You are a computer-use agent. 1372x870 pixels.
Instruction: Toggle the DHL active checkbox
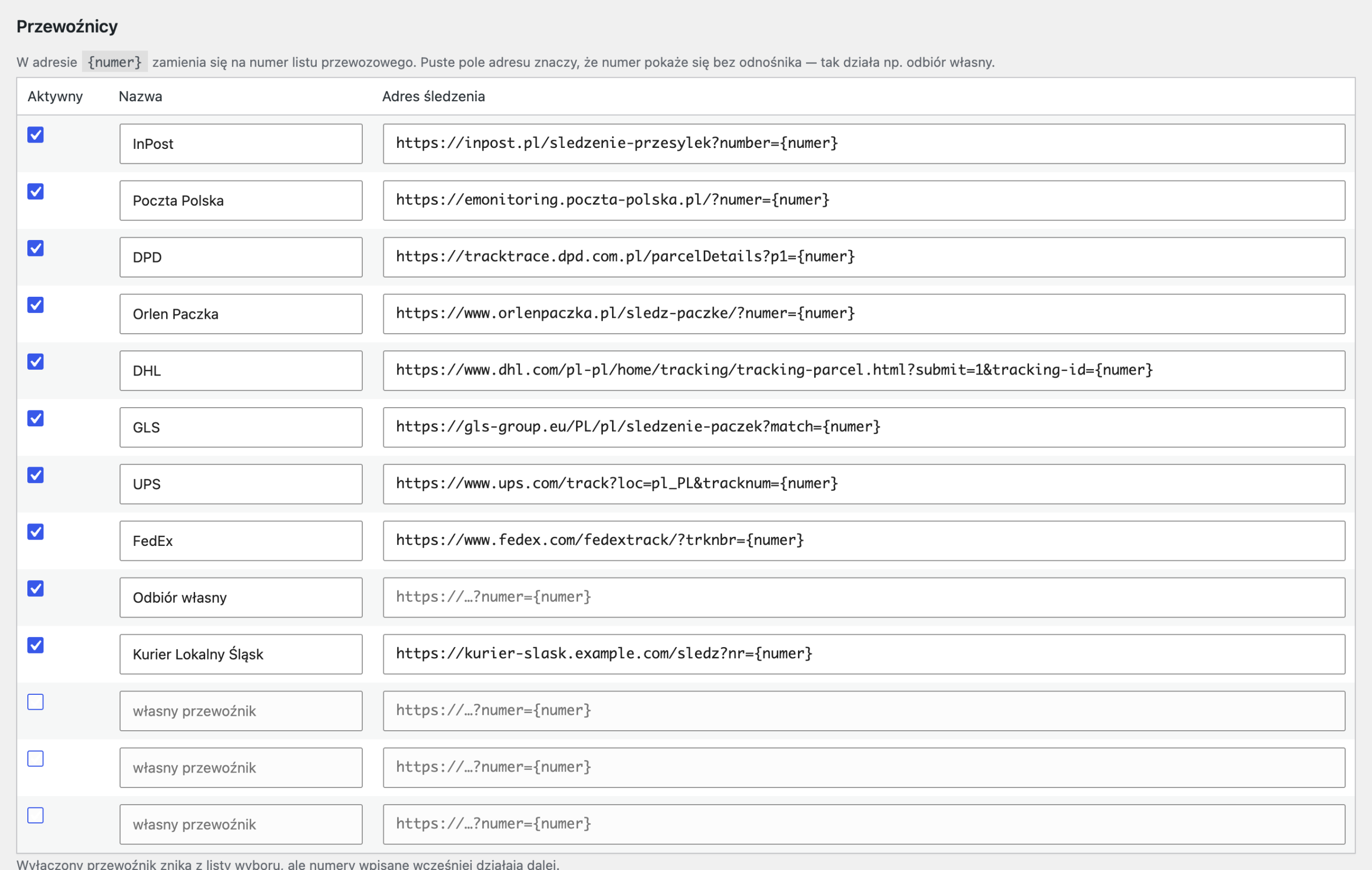click(35, 362)
